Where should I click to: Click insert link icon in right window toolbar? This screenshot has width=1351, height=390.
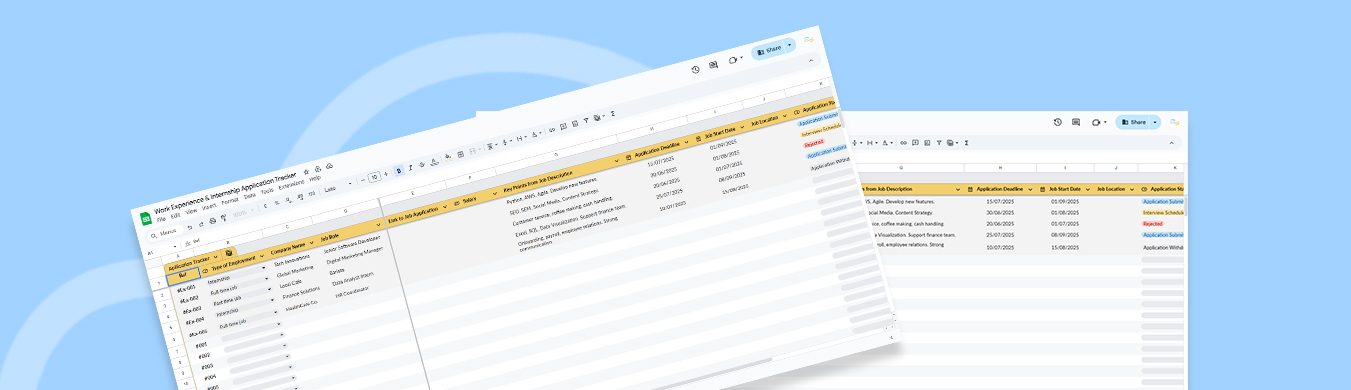(903, 143)
